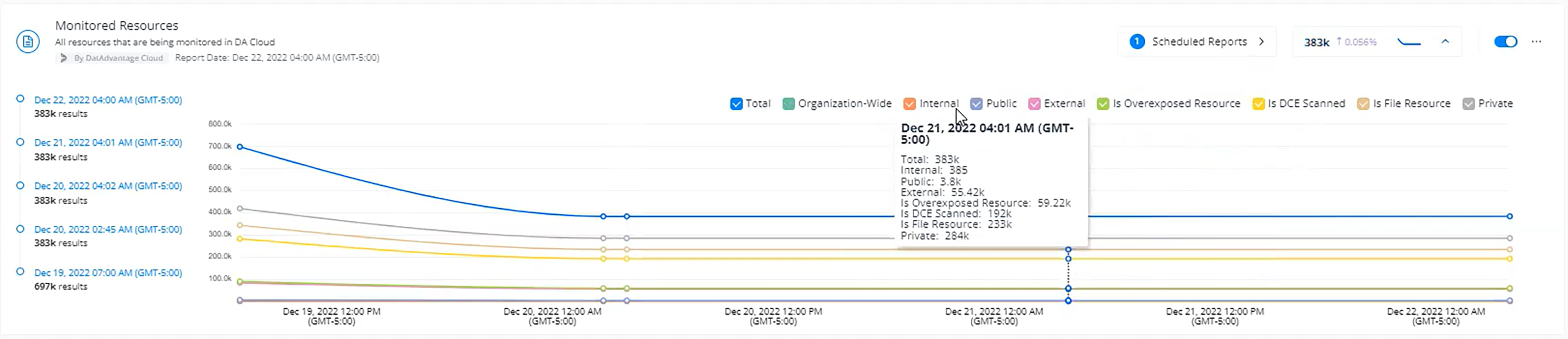Disable the blue report toggle switch

[1505, 42]
